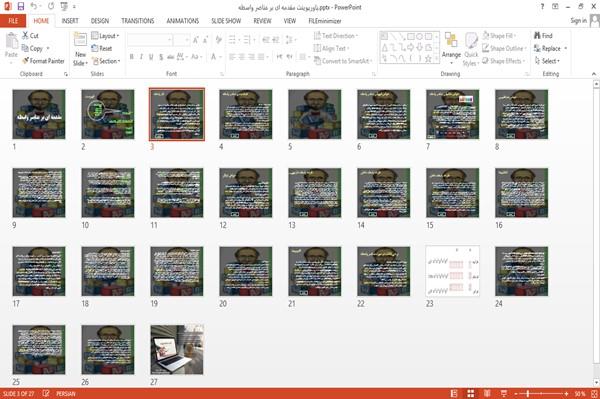Click Convert to SmartArt
This screenshot has width=600, height=399.
point(342,61)
